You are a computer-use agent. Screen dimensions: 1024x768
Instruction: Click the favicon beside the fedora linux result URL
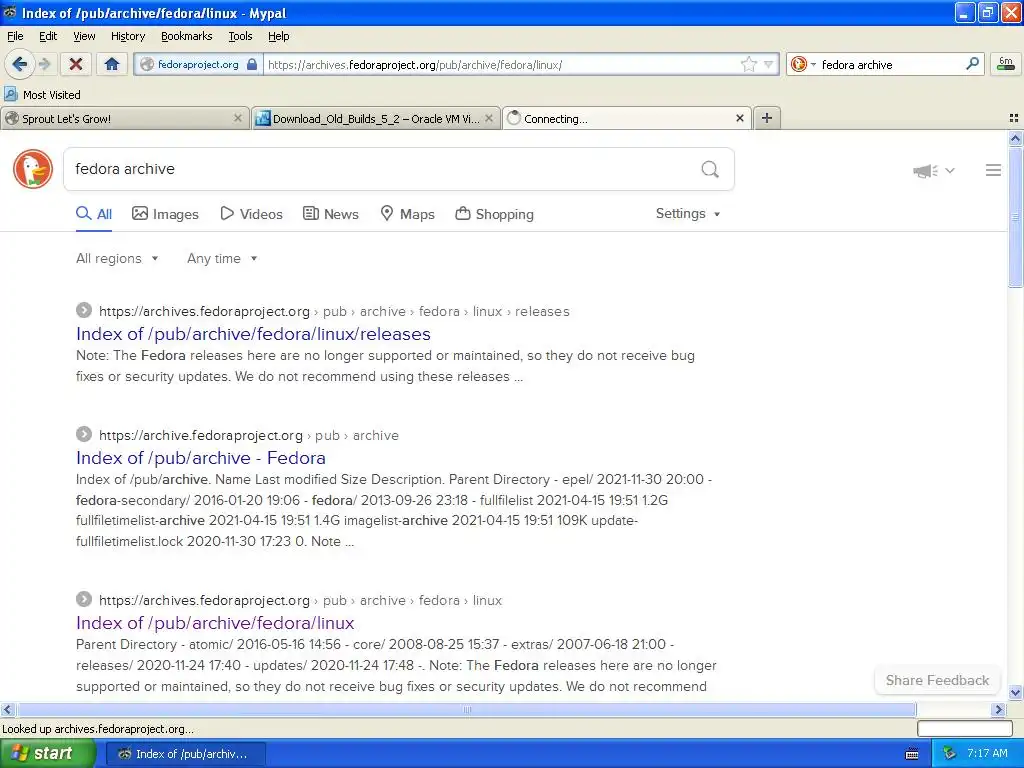[x=84, y=599]
